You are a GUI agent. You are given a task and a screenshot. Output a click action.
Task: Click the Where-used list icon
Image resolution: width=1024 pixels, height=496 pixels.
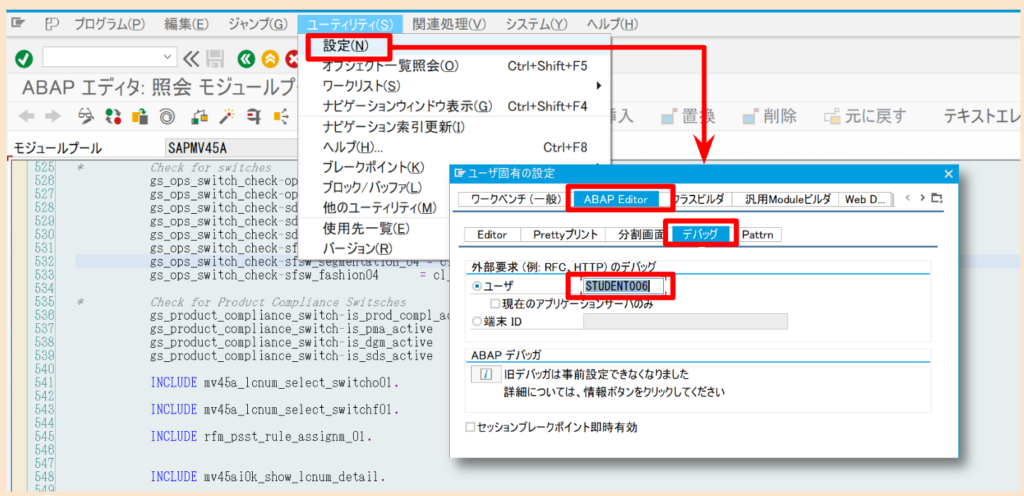254,117
